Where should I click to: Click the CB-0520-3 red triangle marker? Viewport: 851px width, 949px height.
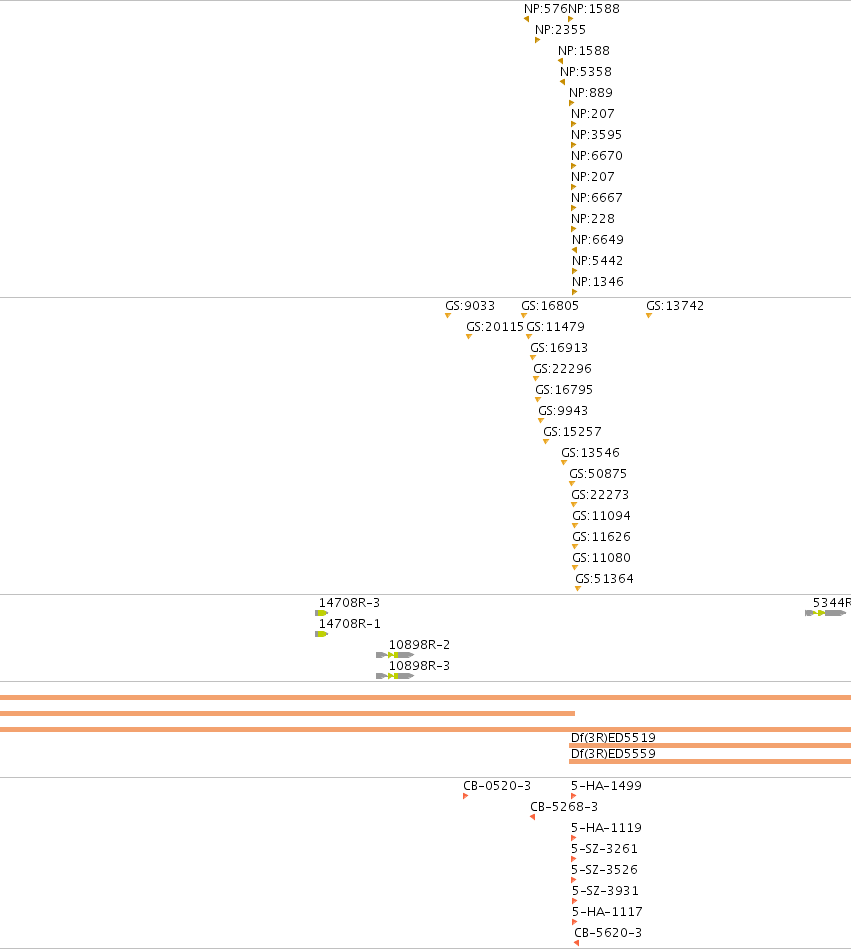pyautogui.click(x=465, y=796)
